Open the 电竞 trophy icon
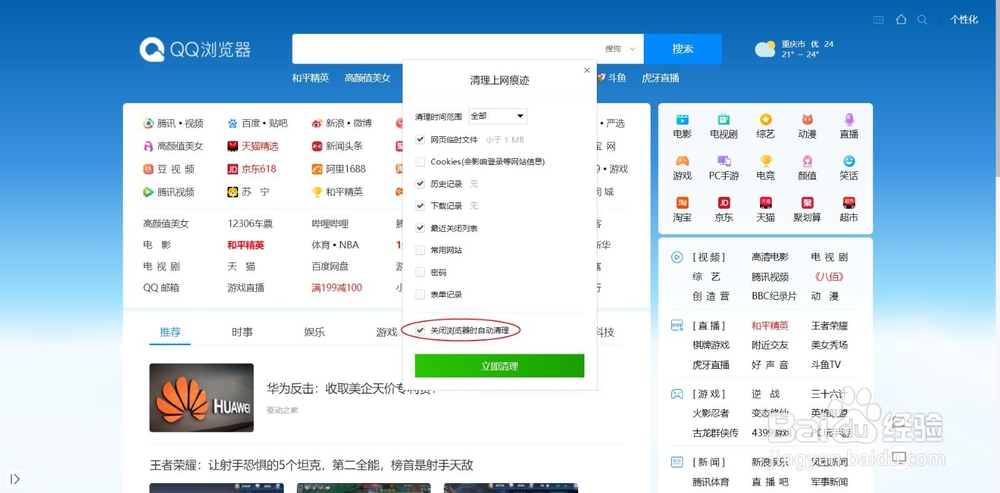This screenshot has width=1000, height=493. pyautogui.click(x=765, y=161)
